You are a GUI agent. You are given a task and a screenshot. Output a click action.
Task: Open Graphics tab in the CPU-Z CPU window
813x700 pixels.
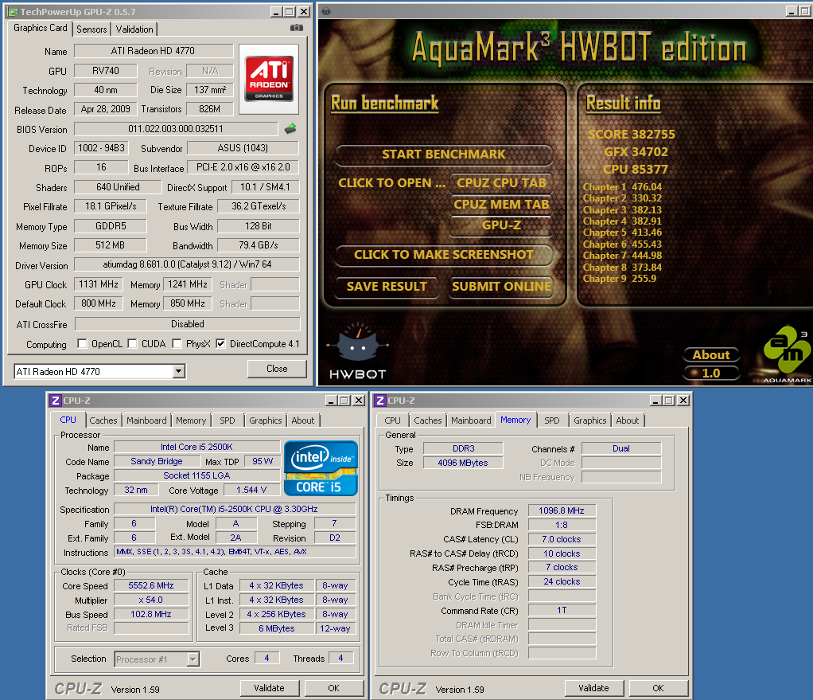pyautogui.click(x=265, y=421)
